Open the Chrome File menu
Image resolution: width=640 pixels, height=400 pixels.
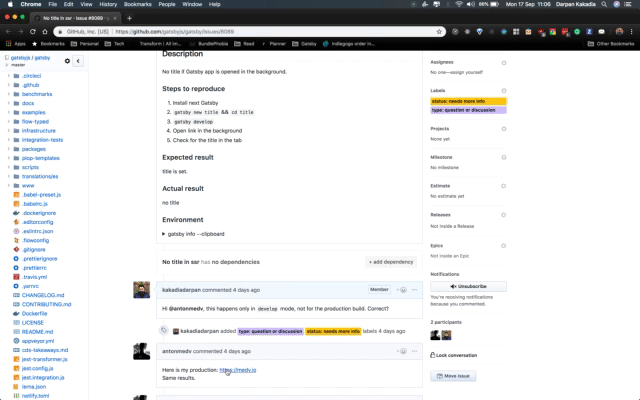tap(53, 4)
